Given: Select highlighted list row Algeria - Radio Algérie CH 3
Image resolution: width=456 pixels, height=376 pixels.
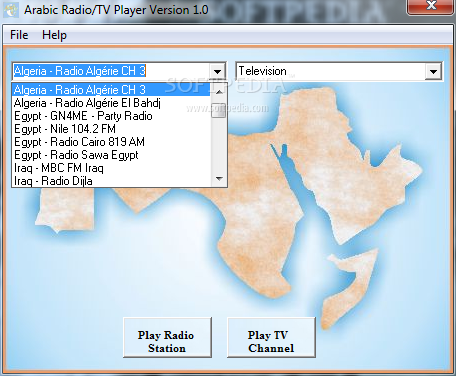Looking at the screenshot, I should pyautogui.click(x=111, y=90).
